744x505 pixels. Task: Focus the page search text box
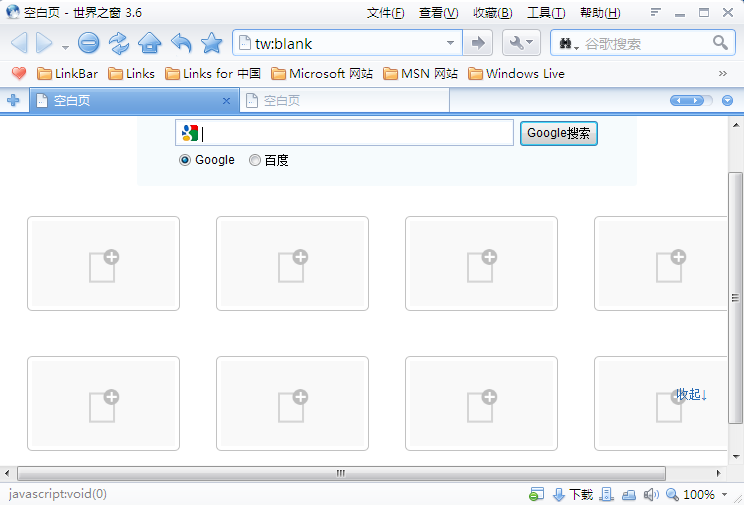tap(344, 133)
